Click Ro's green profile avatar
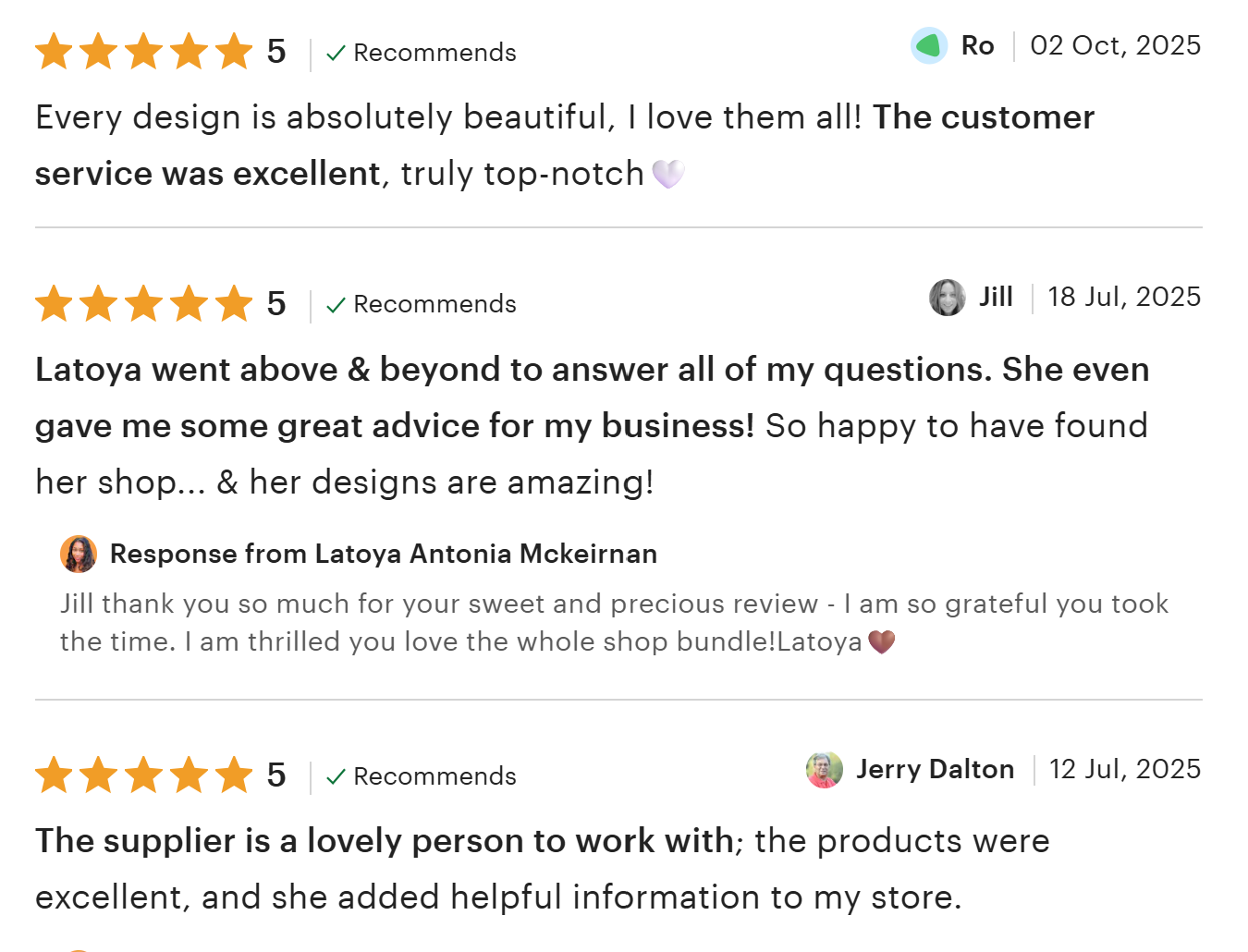Image resolution: width=1248 pixels, height=952 pixels. [x=929, y=45]
